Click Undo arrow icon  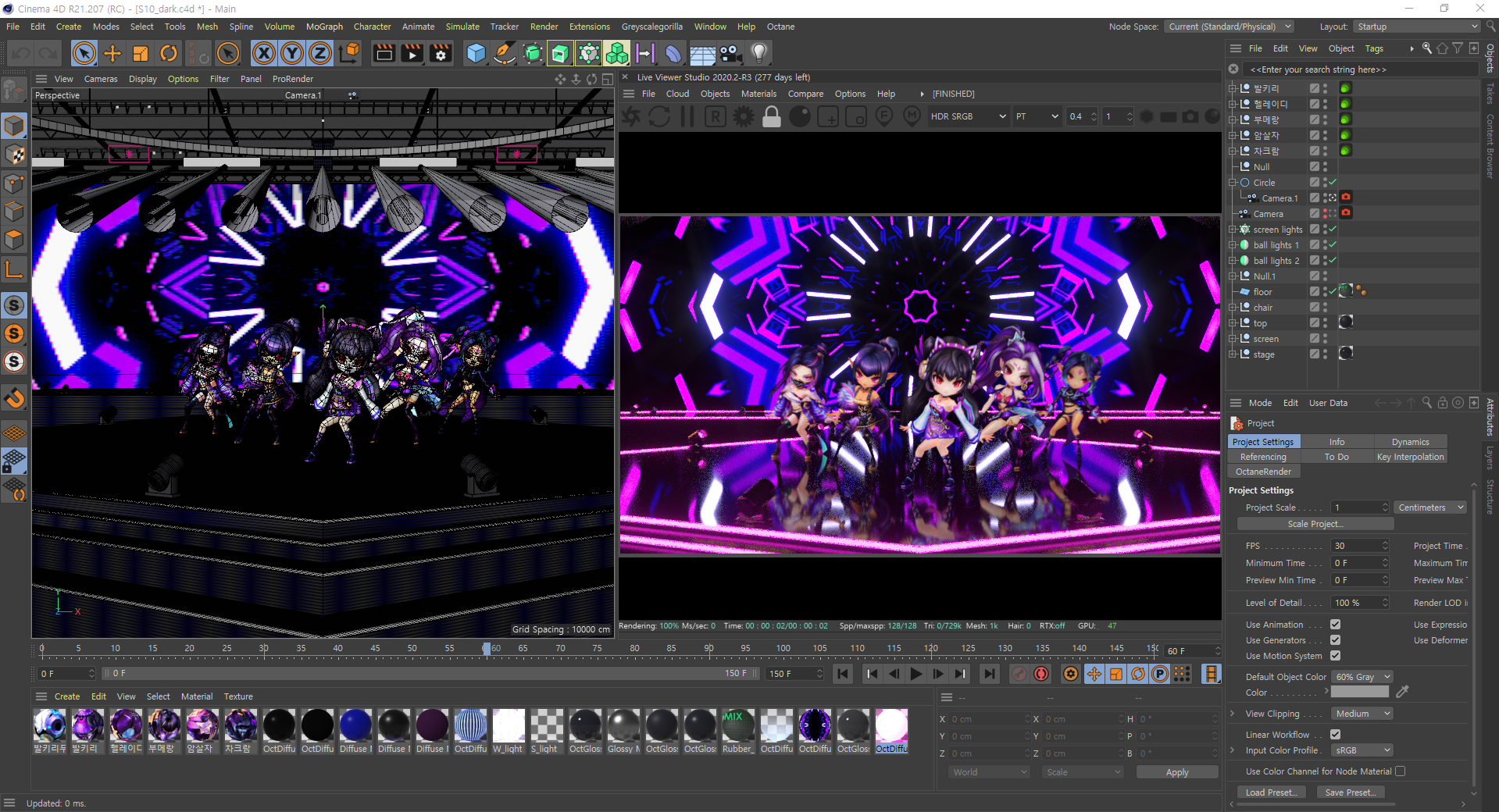tap(21, 53)
